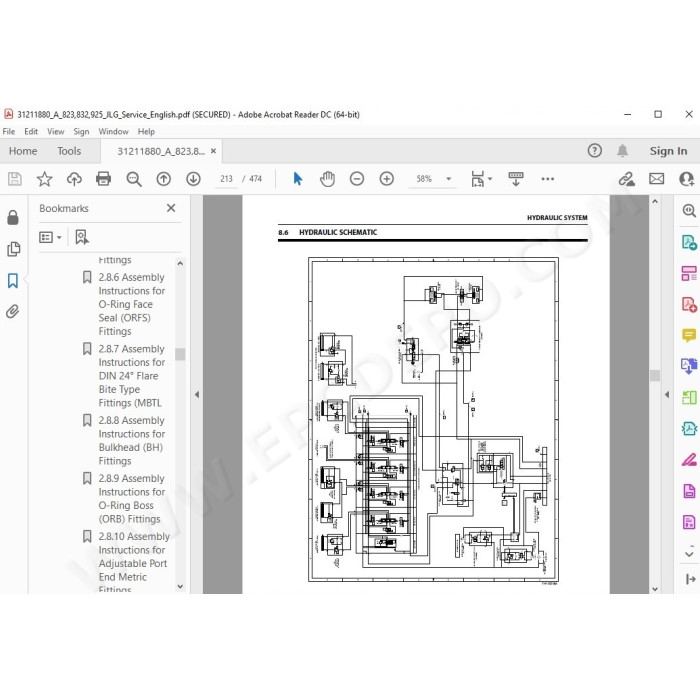This screenshot has width=700, height=700.
Task: Close the Bookmarks panel
Action: pyautogui.click(x=171, y=208)
